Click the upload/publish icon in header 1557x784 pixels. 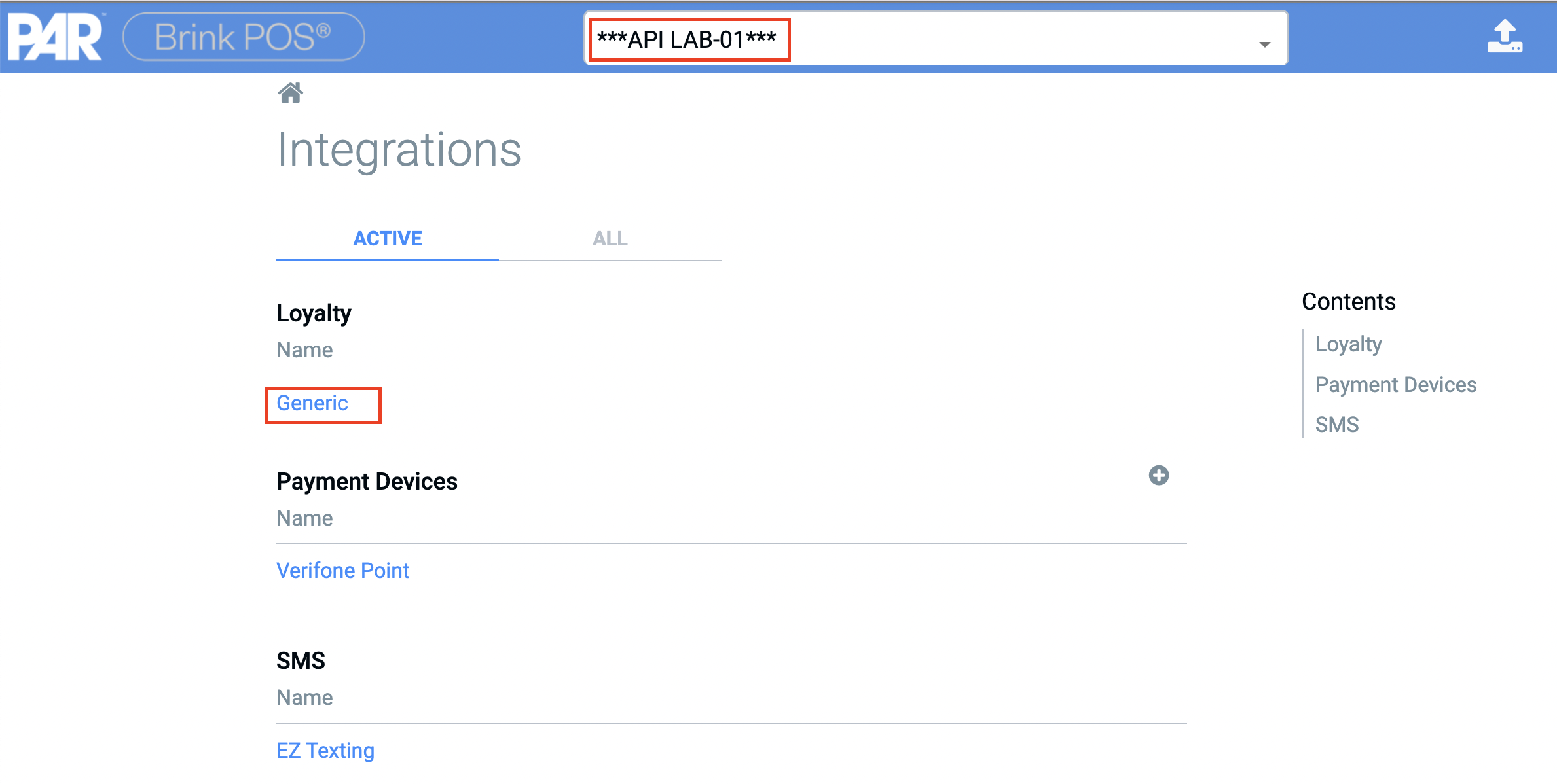pos(1504,37)
